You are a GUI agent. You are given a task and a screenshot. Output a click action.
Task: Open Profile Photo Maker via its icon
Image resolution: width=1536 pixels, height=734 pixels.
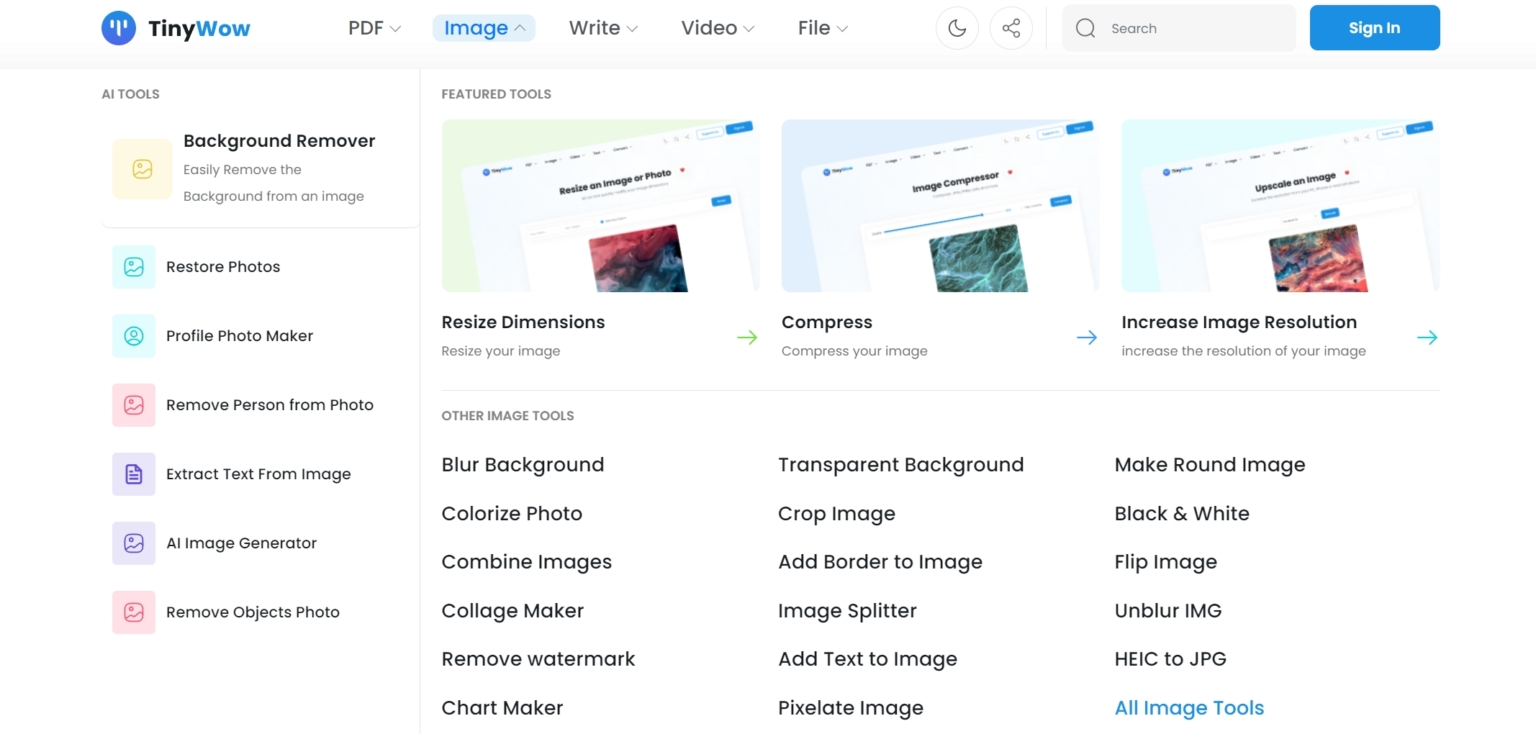[x=133, y=335]
